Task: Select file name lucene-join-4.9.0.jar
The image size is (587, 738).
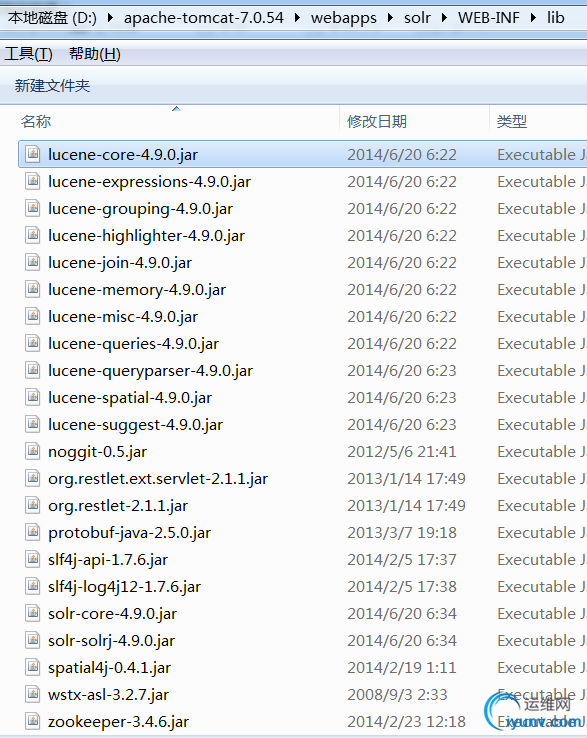Action: pos(120,263)
